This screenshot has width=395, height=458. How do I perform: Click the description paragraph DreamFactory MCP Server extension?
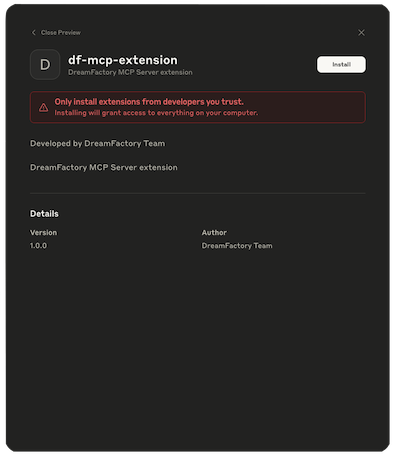point(104,167)
